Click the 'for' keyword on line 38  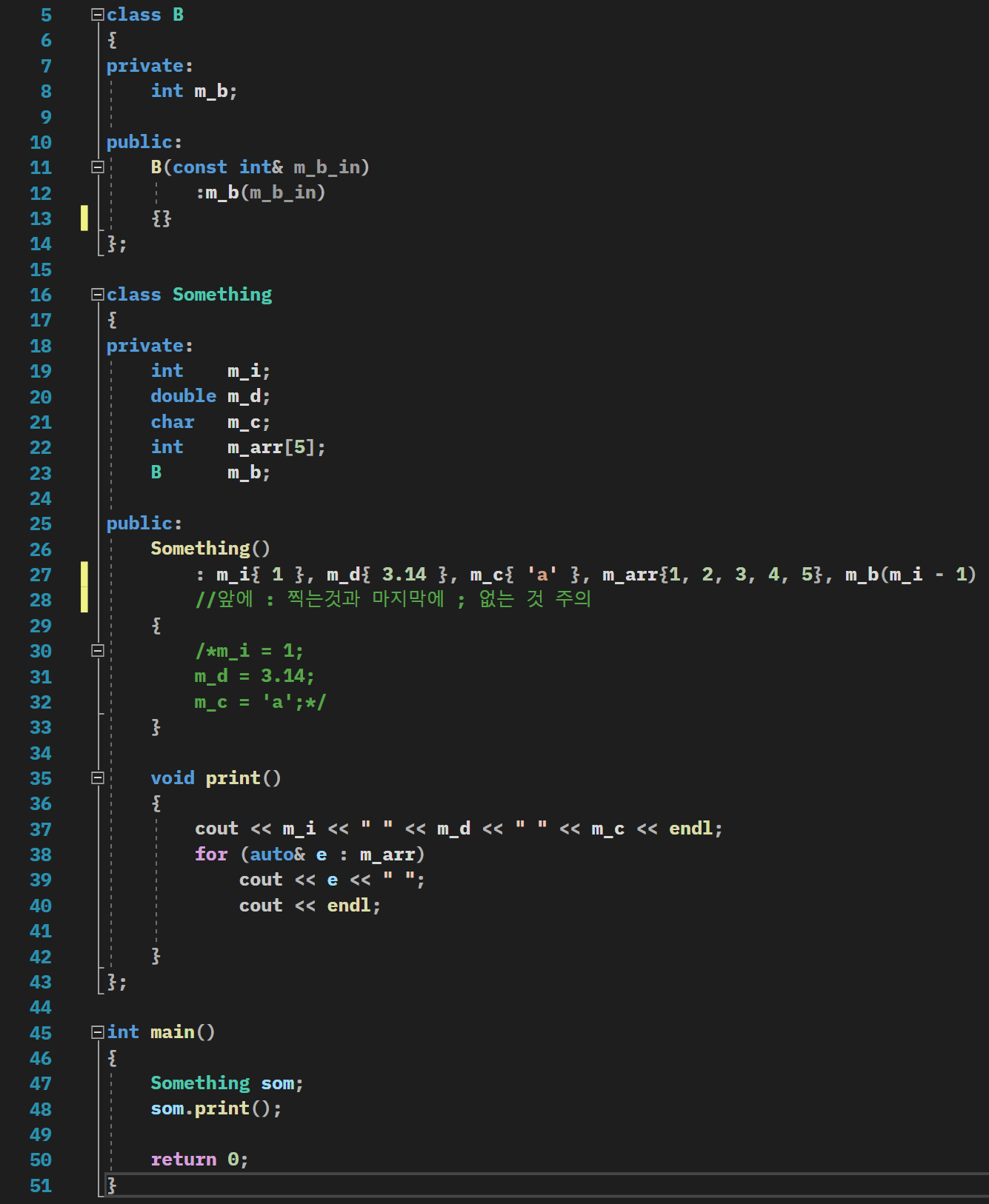click(211, 854)
